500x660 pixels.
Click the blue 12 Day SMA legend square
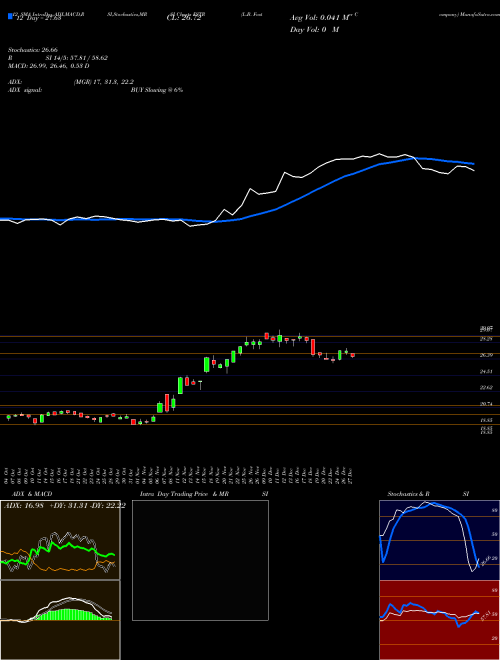[x=10, y=17]
